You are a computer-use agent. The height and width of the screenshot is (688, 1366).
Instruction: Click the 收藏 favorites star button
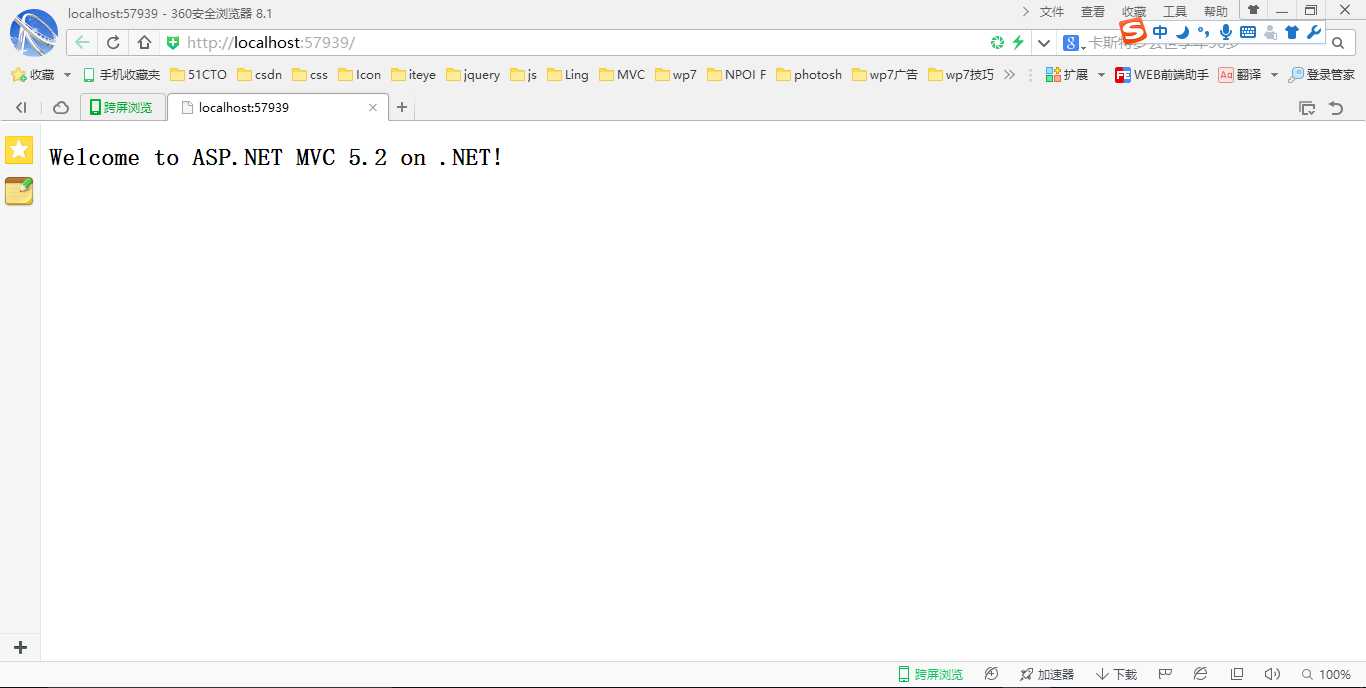(33, 74)
